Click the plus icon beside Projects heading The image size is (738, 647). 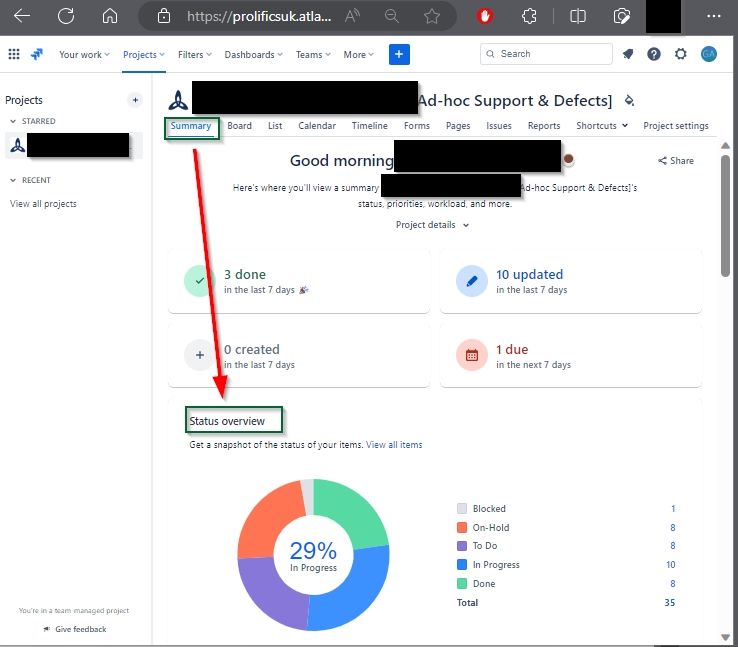click(x=135, y=100)
